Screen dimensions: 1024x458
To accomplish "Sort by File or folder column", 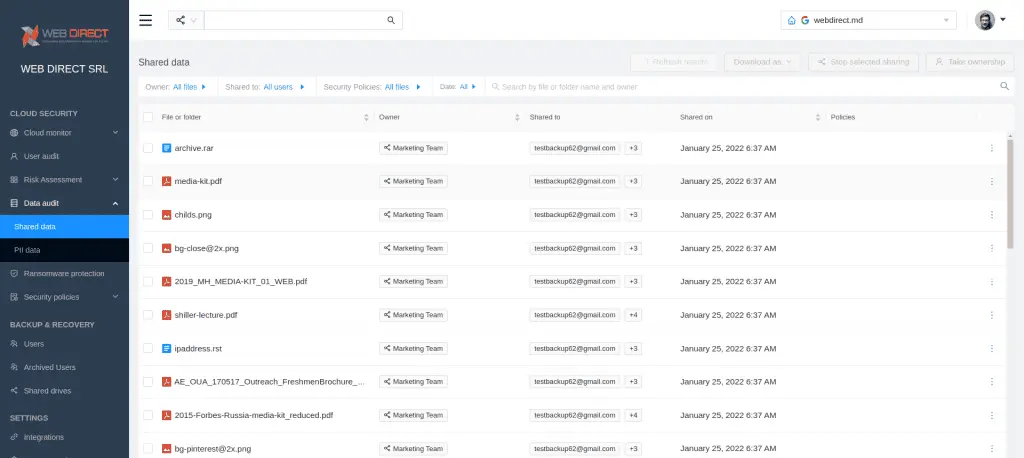I will click(366, 118).
